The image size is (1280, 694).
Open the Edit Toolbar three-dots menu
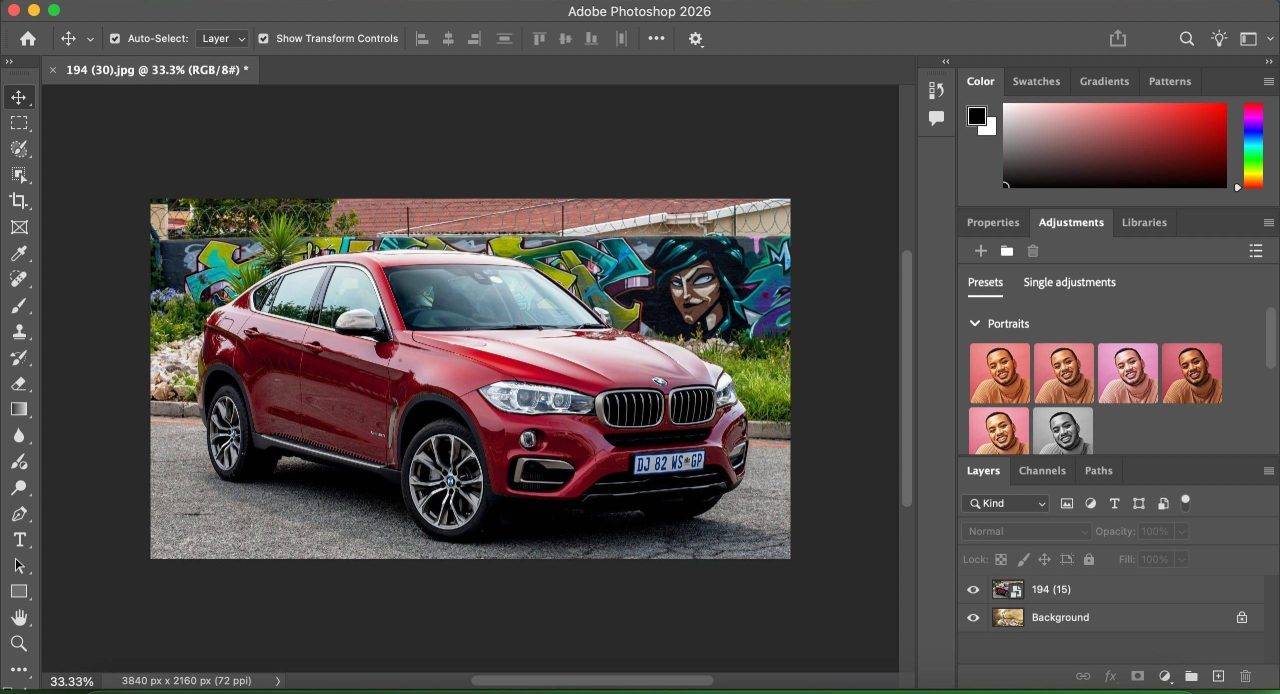19,670
